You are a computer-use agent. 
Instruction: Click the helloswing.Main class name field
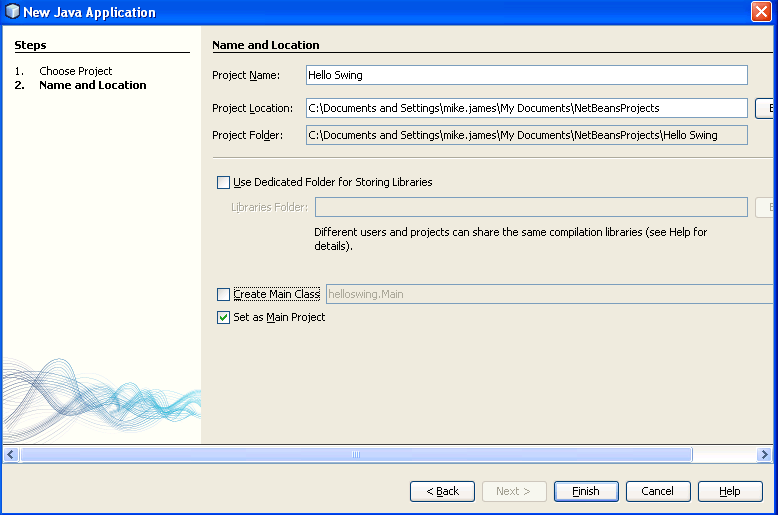(x=550, y=295)
